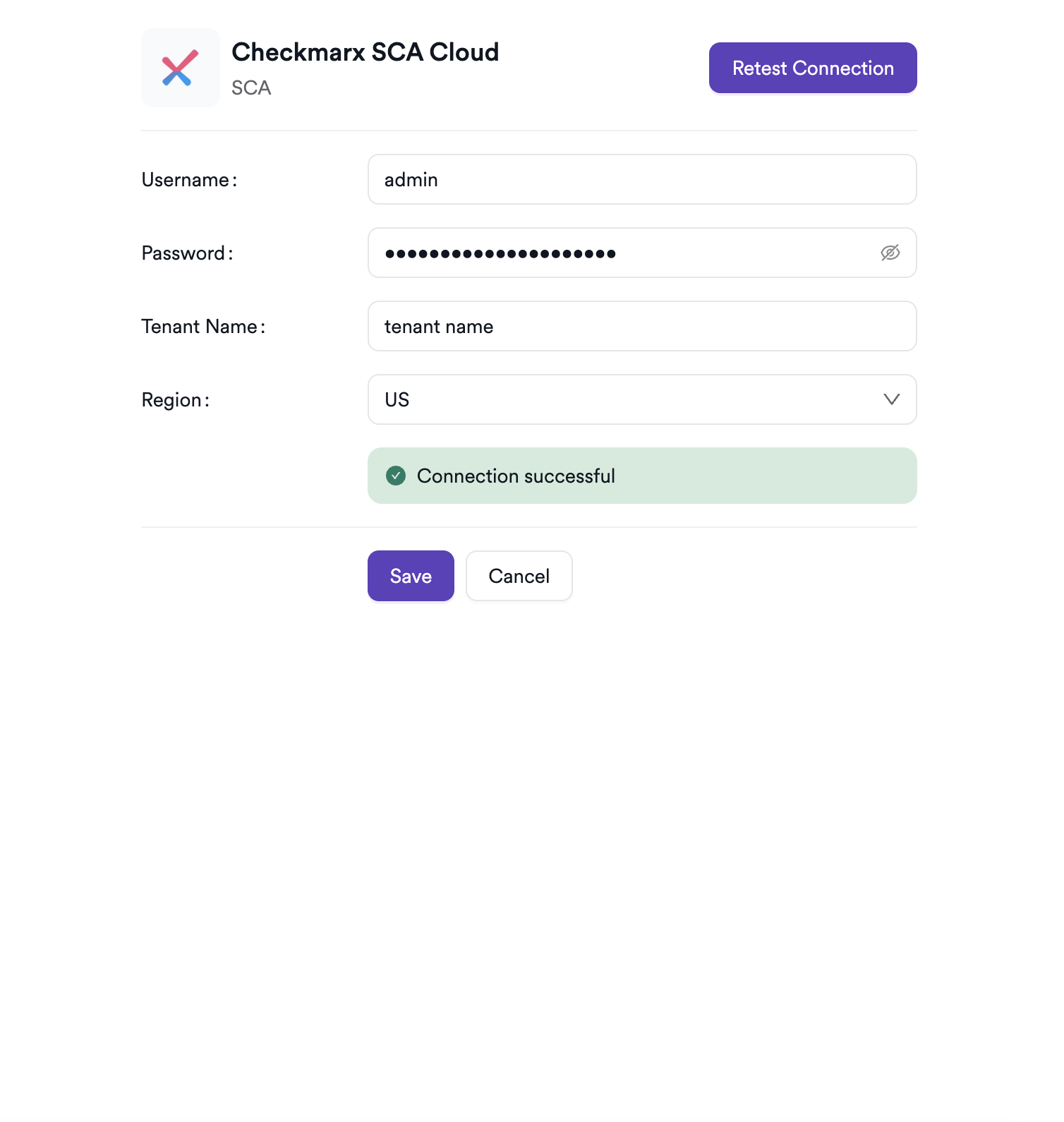Image resolution: width=1064 pixels, height=1122 pixels.
Task: Cancel the connection configuration
Action: click(519, 576)
